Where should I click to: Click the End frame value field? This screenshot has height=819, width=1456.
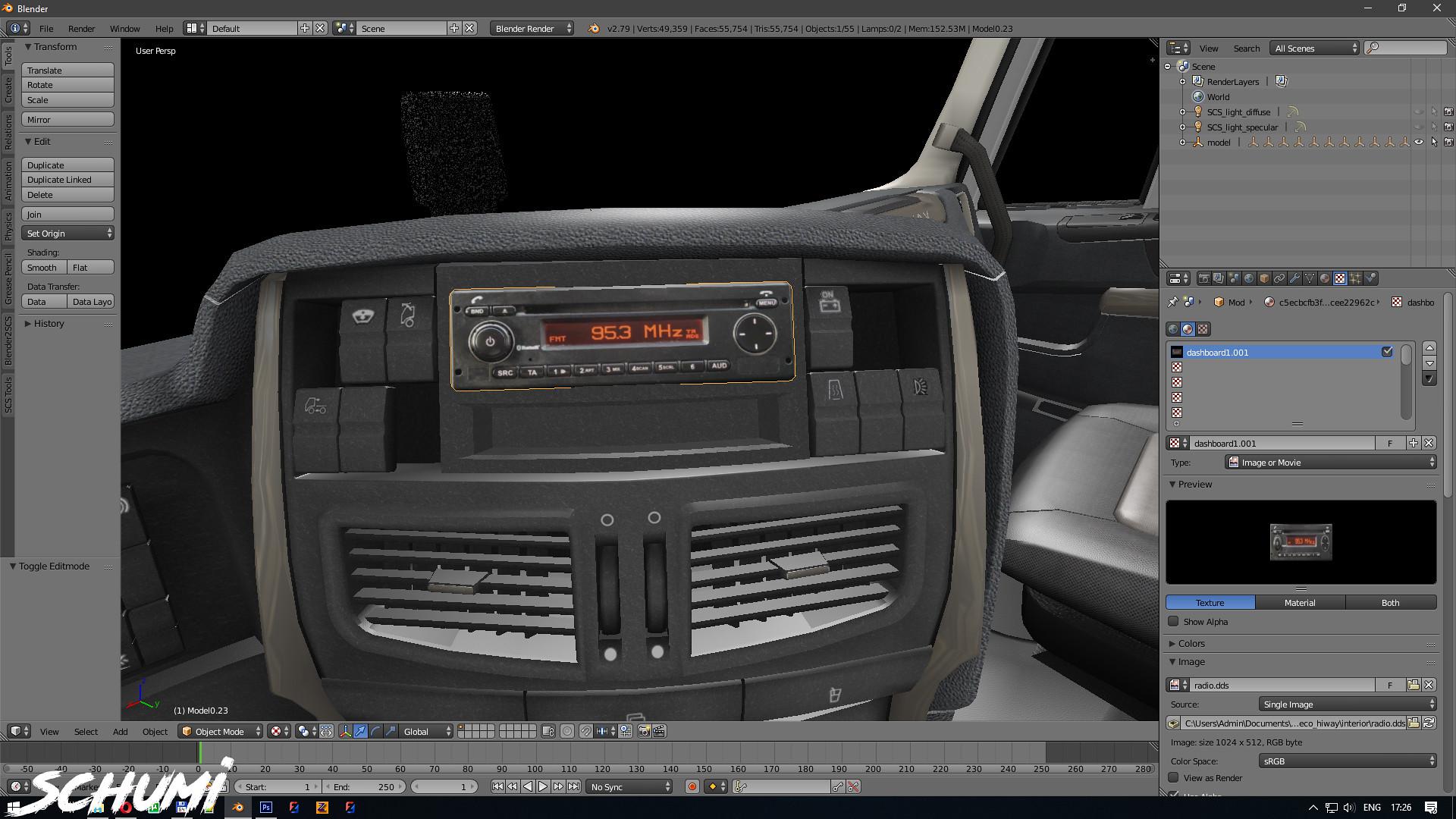[x=364, y=786]
